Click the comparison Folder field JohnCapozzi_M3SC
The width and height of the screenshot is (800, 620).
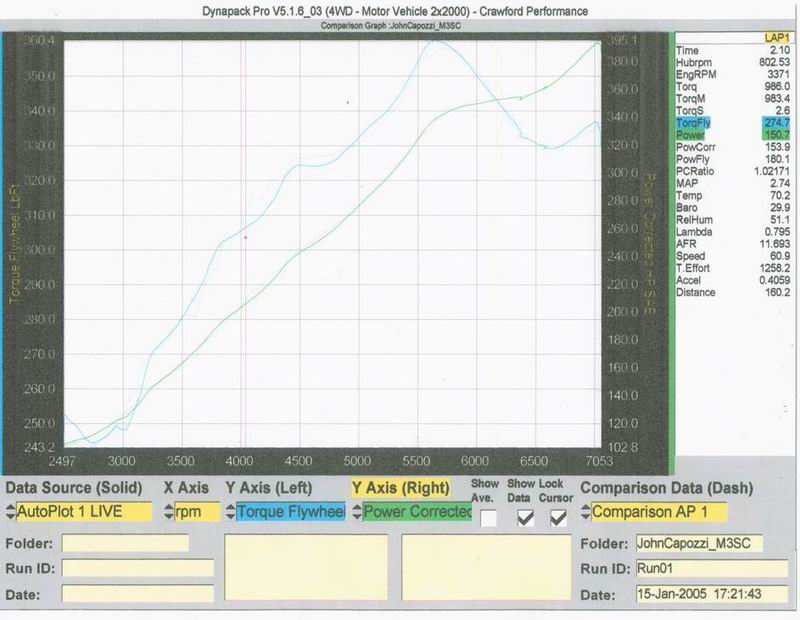coord(699,543)
